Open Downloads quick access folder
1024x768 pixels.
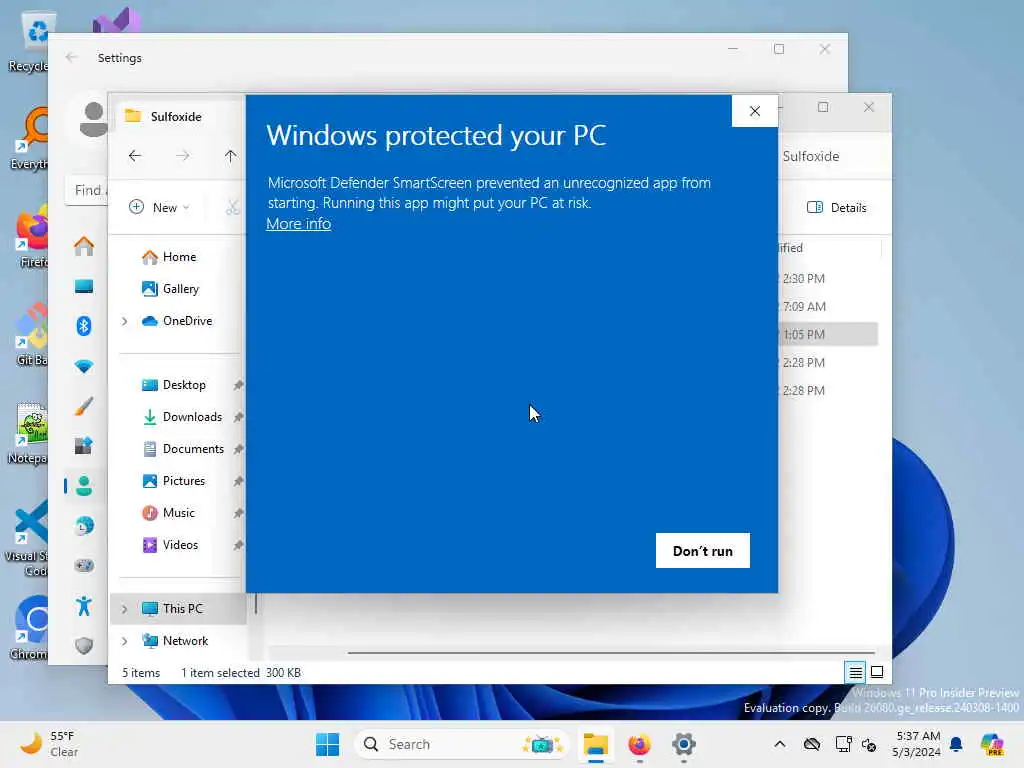tap(192, 417)
